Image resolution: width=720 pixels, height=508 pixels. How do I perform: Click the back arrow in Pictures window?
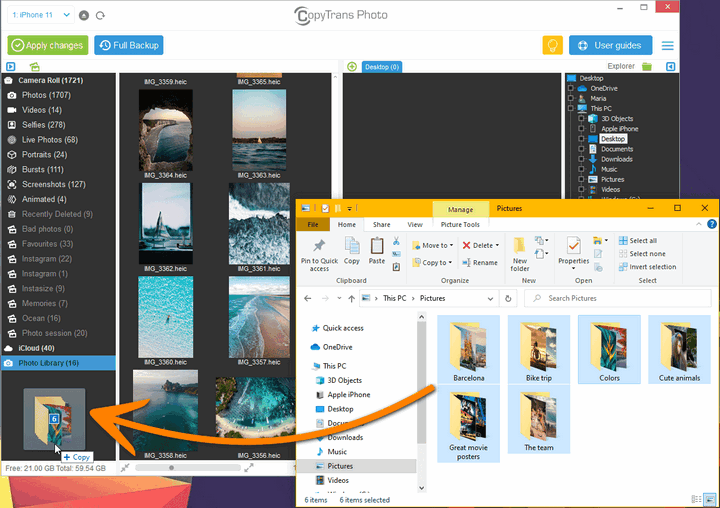point(308,299)
